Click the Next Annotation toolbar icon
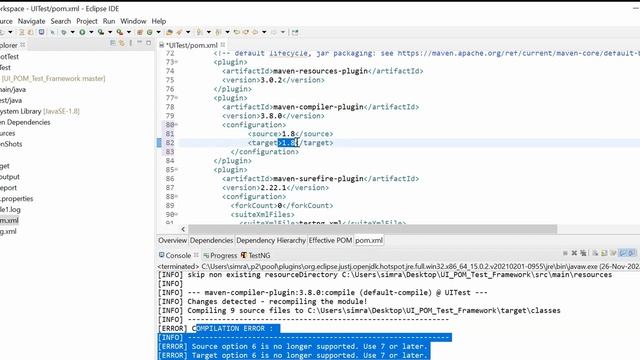640x360 pixels. [200, 32]
